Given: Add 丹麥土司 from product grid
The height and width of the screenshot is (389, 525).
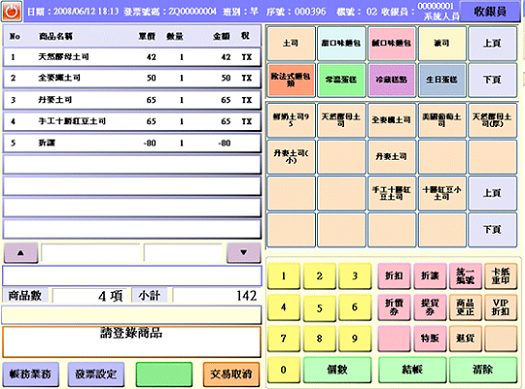Looking at the screenshot, I should (391, 156).
